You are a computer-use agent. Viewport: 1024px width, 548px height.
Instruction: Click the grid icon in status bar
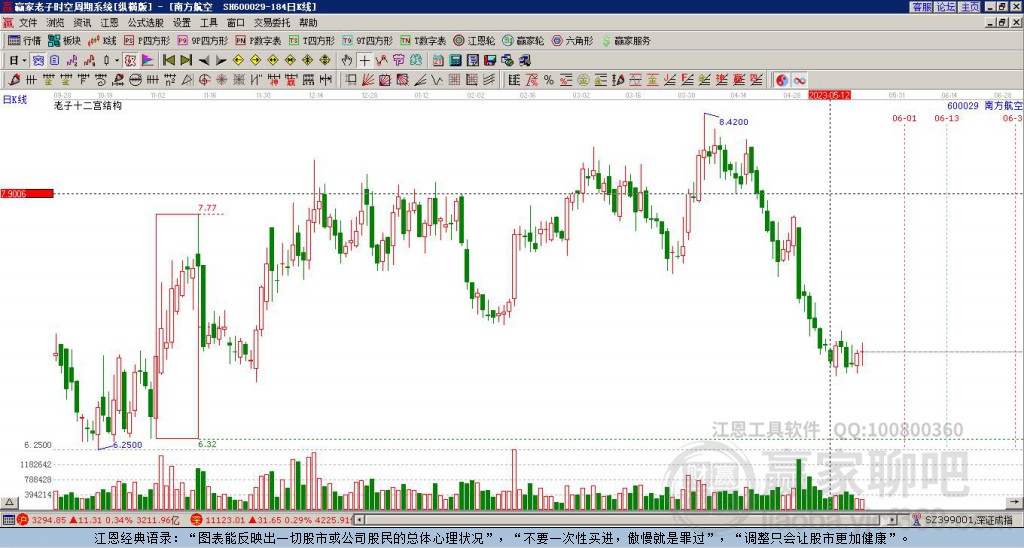click(8, 520)
